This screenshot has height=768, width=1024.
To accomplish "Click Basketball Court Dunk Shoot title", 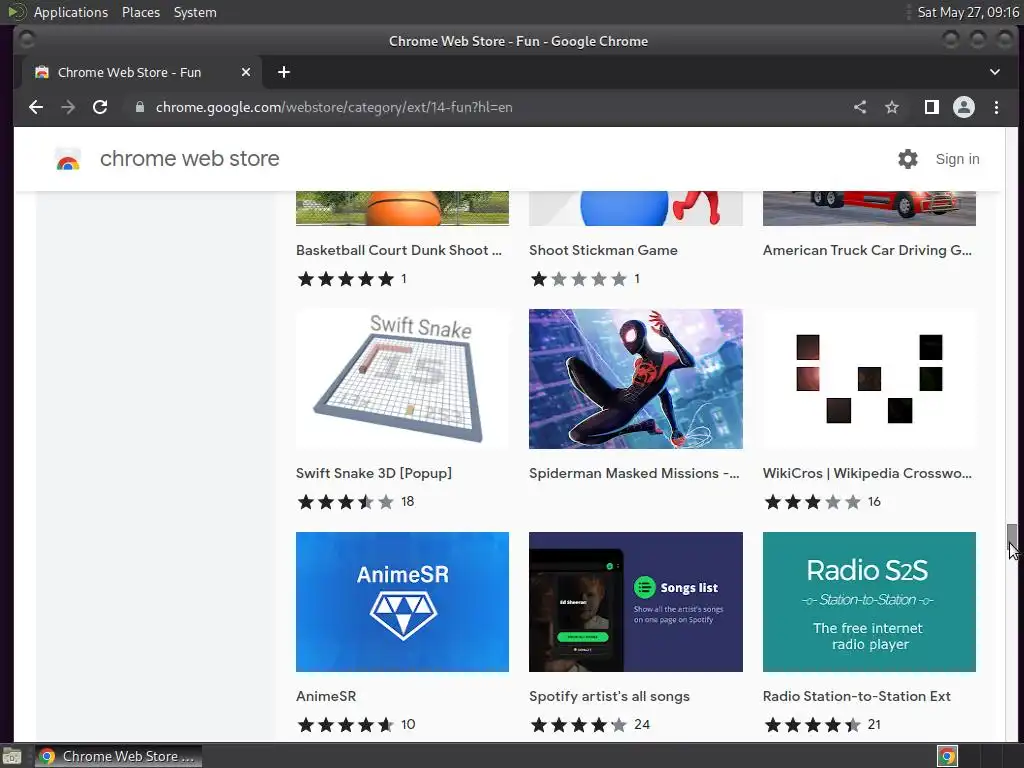I will tap(399, 250).
